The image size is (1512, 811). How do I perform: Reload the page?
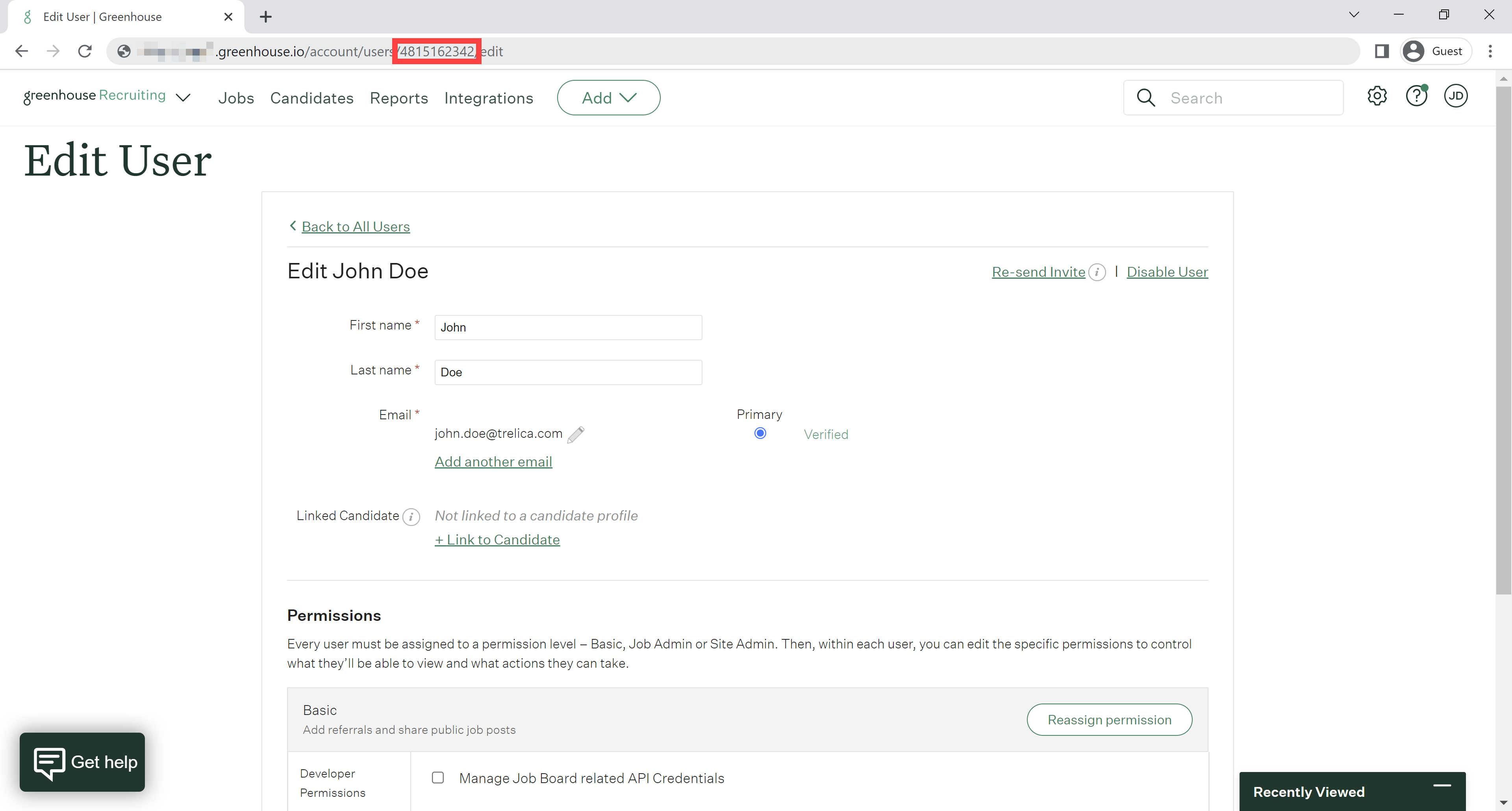pyautogui.click(x=85, y=51)
